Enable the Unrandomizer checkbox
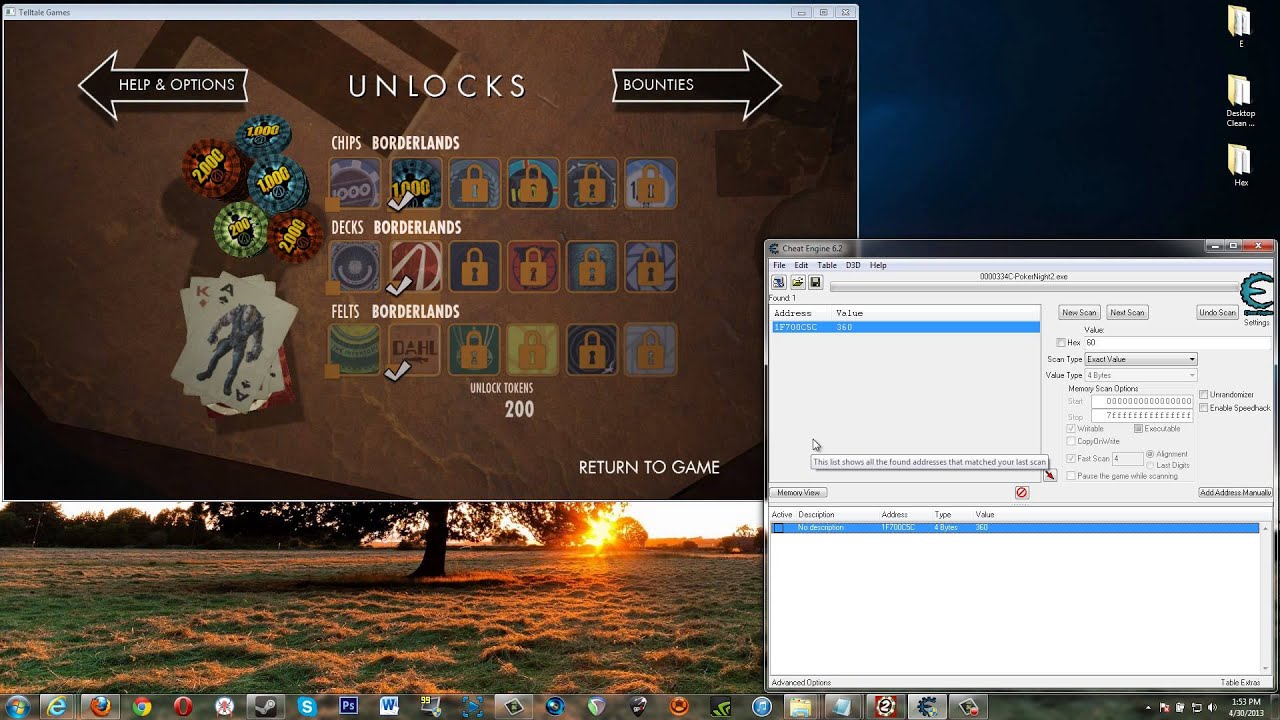Image resolution: width=1280 pixels, height=720 pixels. coord(1203,394)
